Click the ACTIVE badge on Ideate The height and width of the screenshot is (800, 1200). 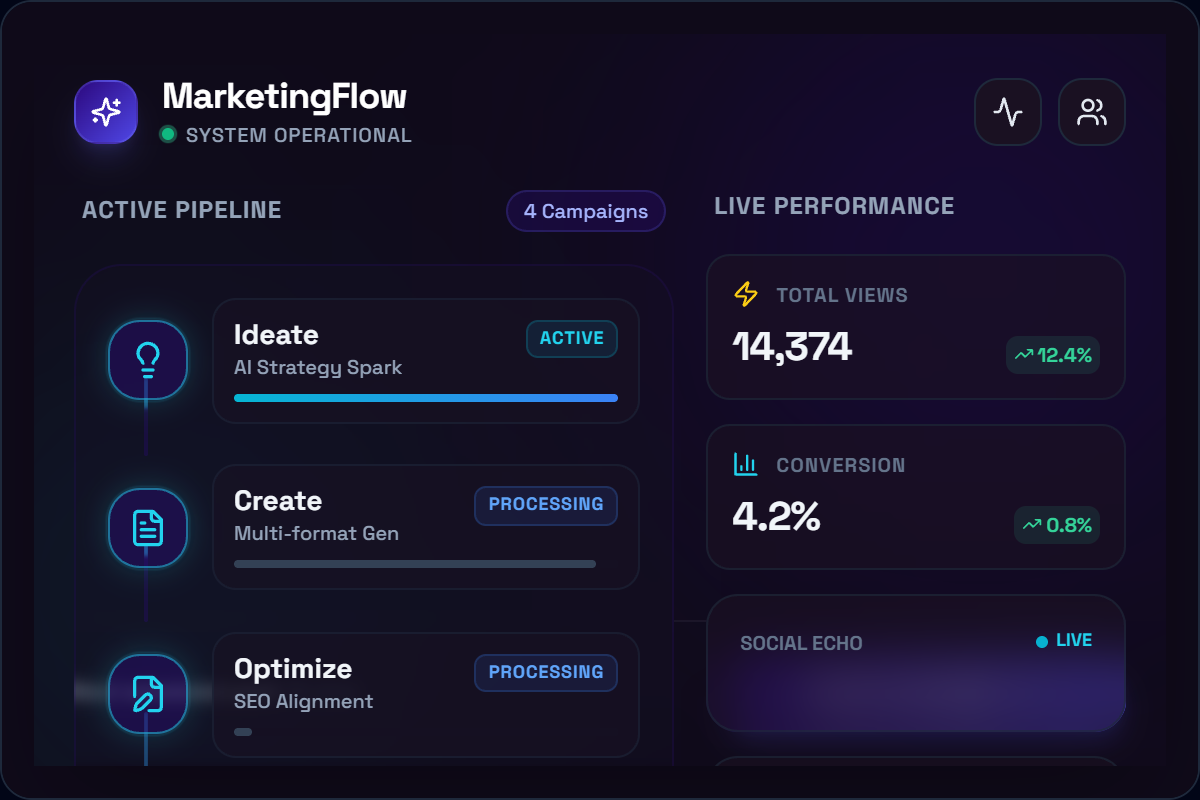[x=572, y=338]
